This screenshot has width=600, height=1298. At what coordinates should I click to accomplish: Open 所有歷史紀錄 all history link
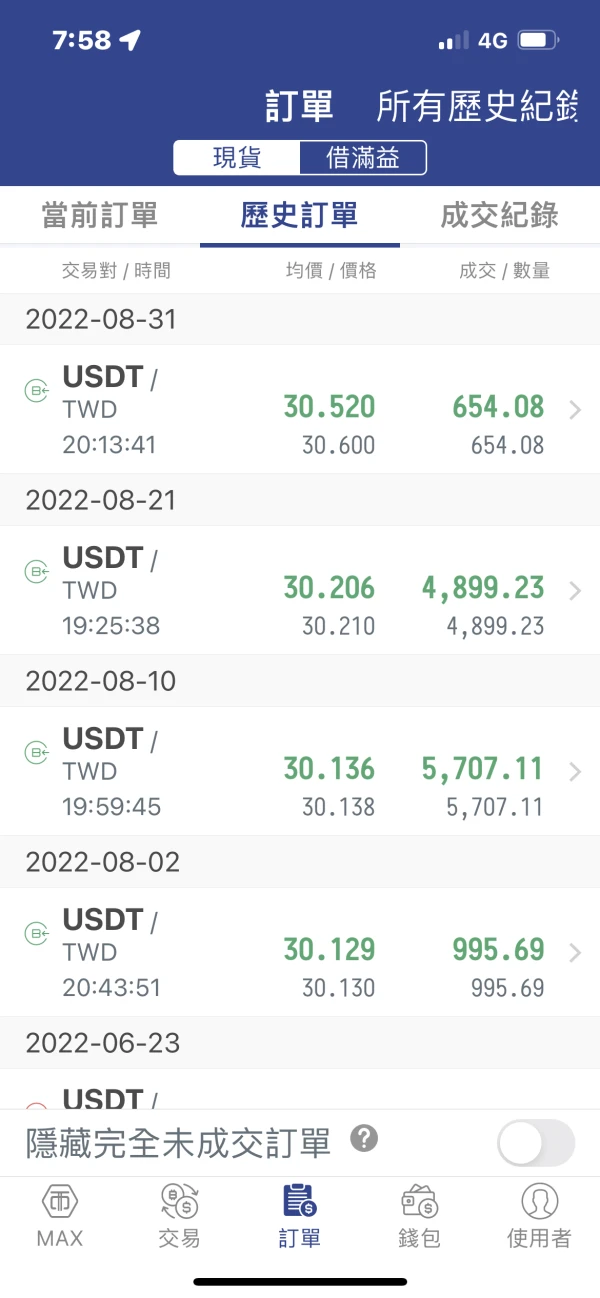[x=477, y=106]
